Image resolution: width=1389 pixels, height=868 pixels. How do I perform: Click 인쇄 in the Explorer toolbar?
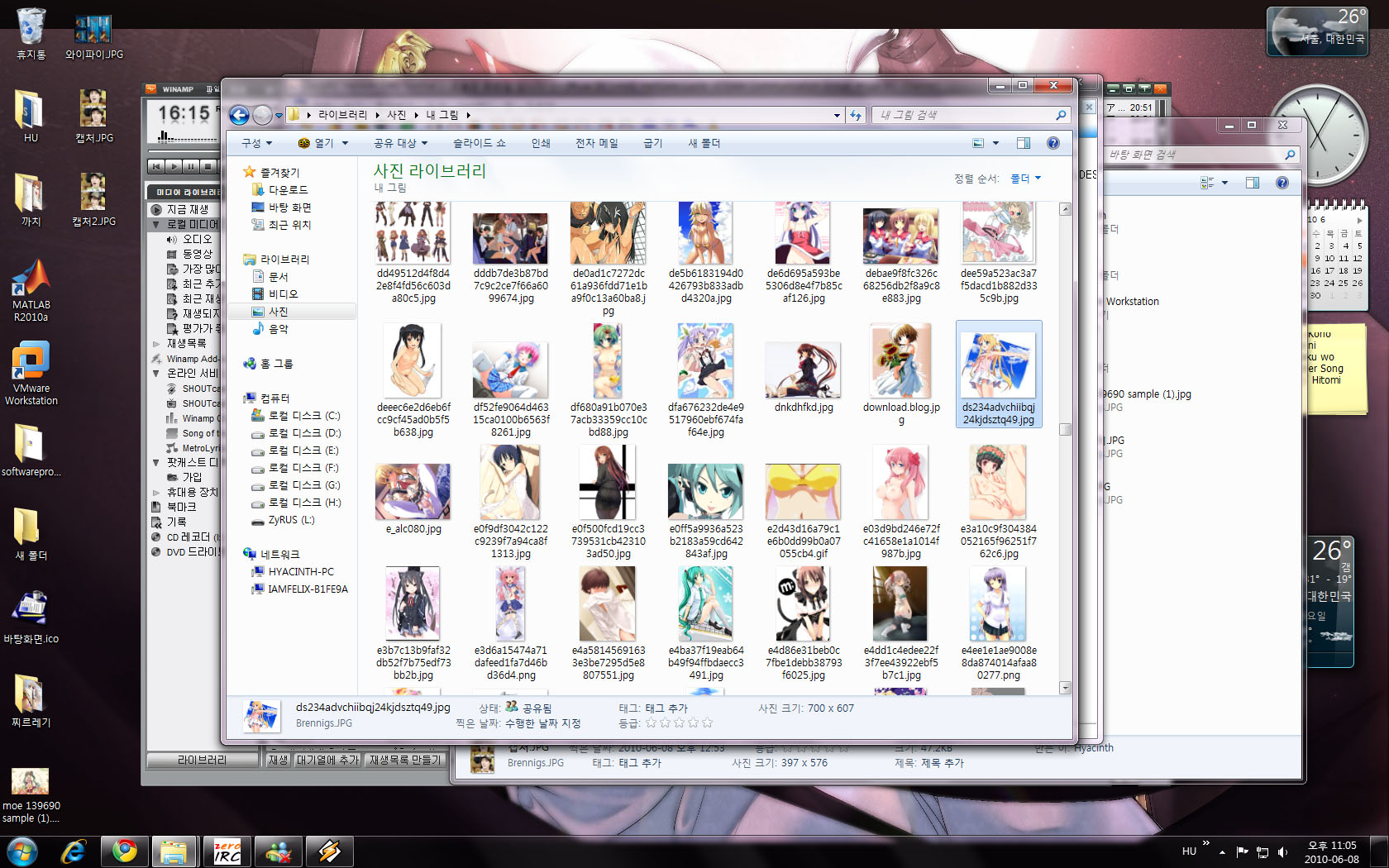(x=541, y=143)
